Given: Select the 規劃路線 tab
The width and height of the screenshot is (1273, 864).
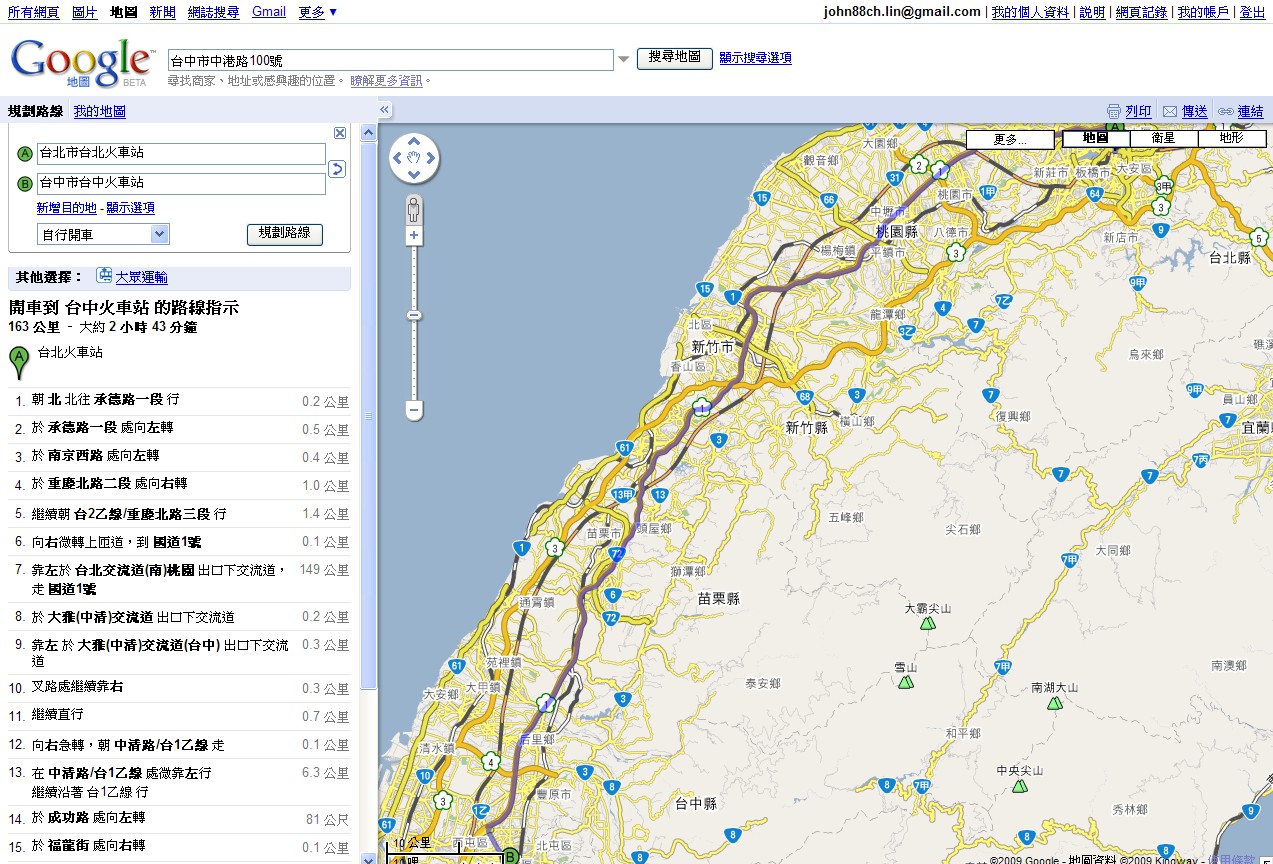Looking at the screenshot, I should point(36,111).
